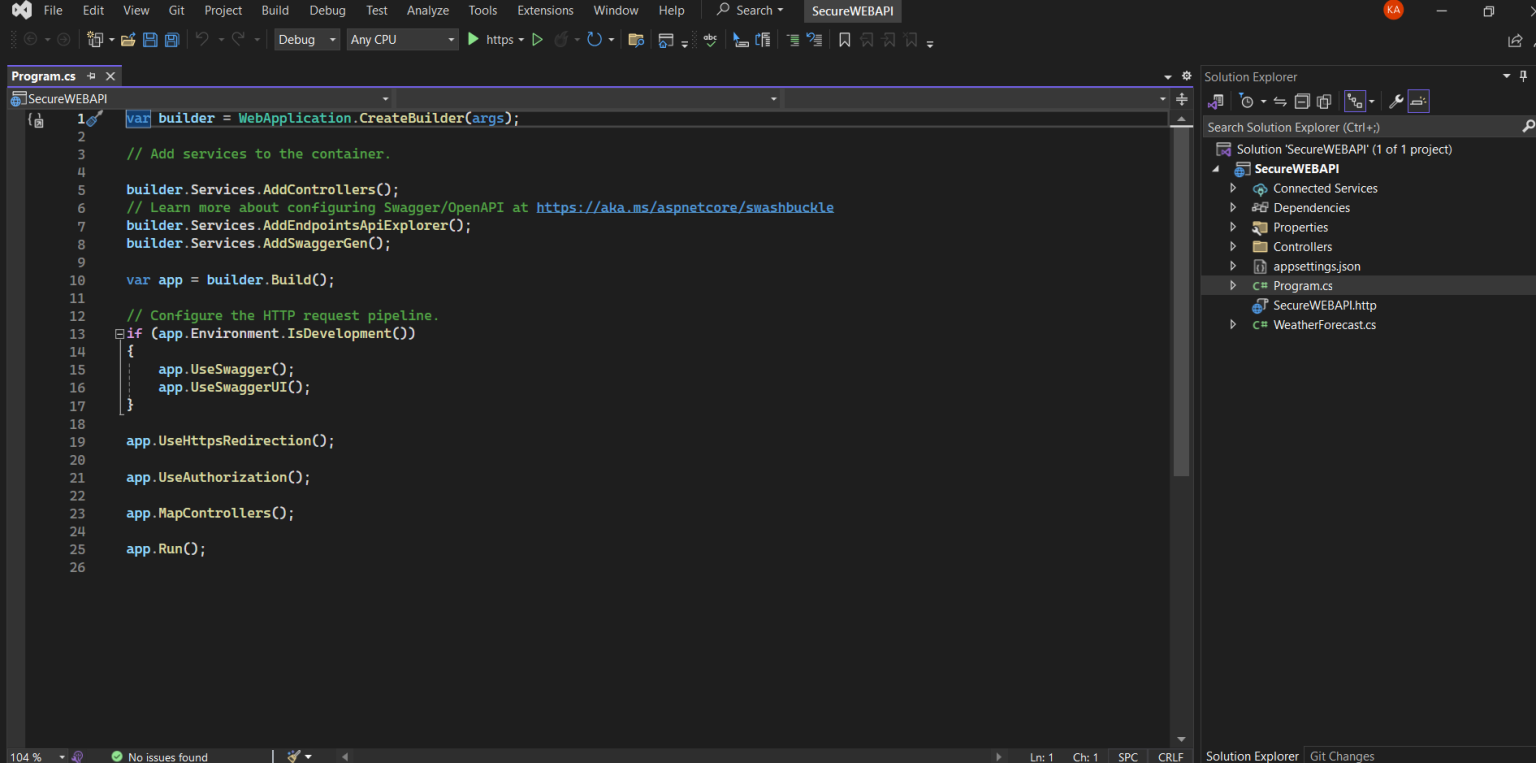Click the Sync with Active Document icon
The image size is (1536, 763).
coord(1280,100)
